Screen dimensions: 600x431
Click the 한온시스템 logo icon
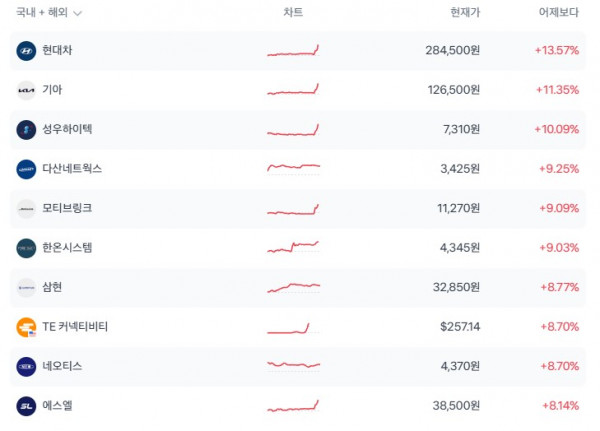click(x=26, y=248)
